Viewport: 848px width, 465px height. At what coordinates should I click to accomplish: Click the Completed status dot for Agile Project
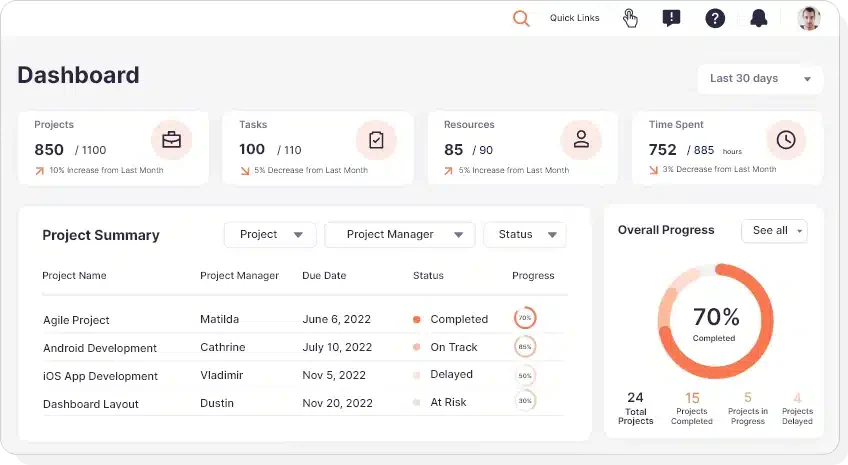click(416, 320)
